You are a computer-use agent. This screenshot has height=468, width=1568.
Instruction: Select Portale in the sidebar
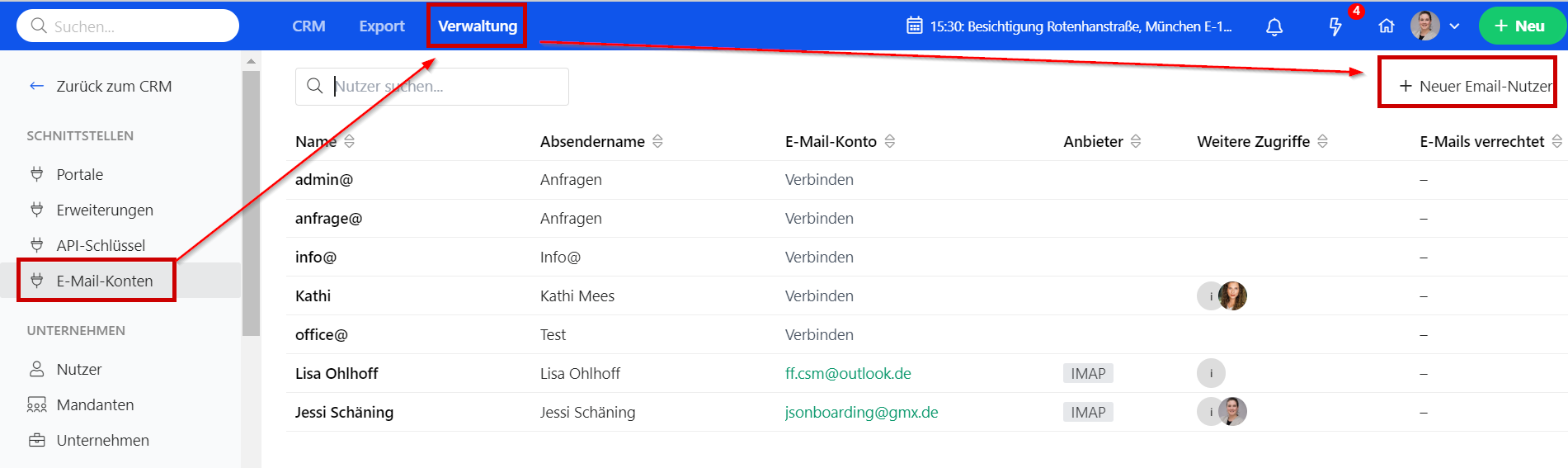point(80,174)
